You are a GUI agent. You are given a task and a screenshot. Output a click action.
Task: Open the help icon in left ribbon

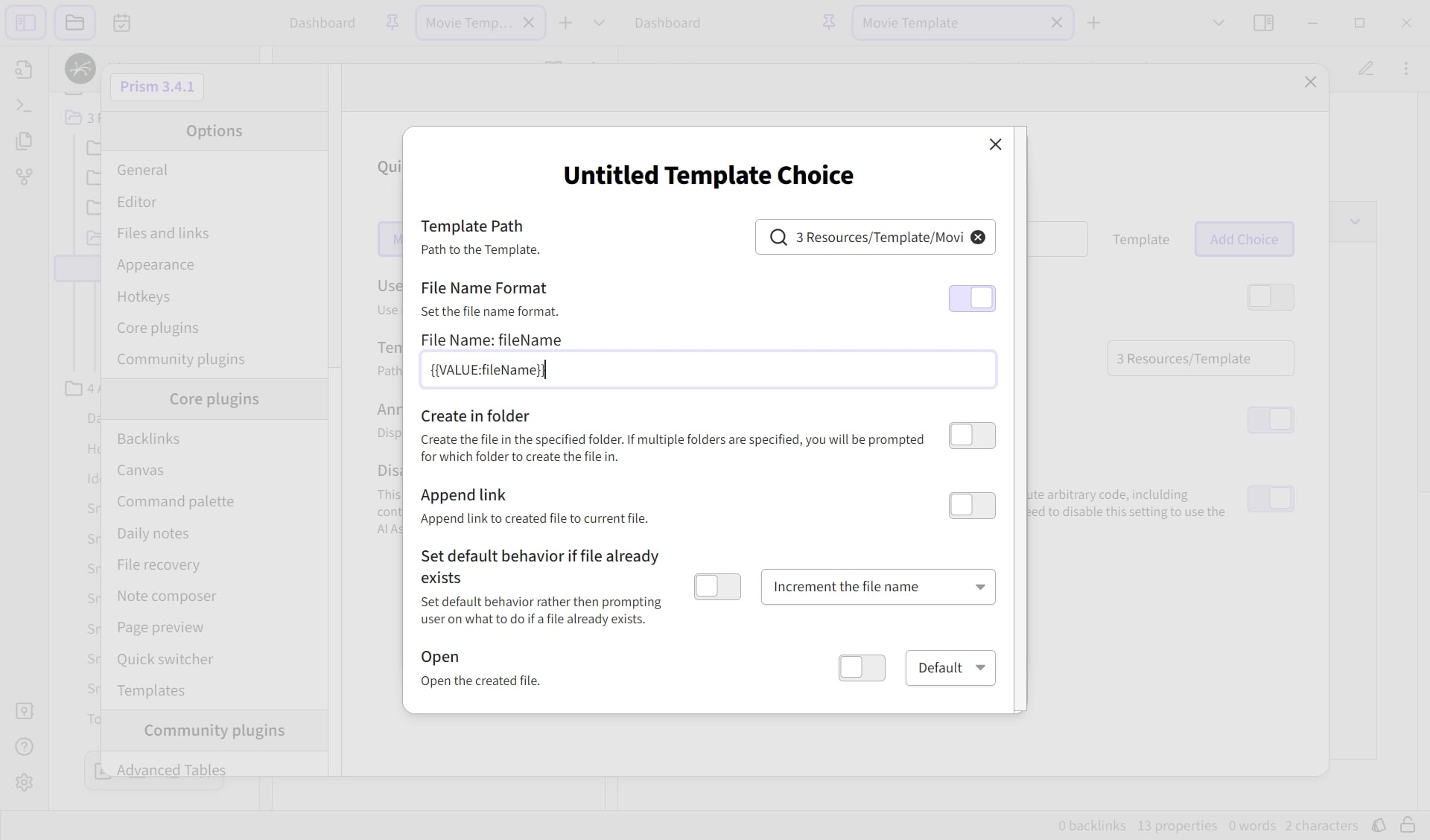coord(24,746)
